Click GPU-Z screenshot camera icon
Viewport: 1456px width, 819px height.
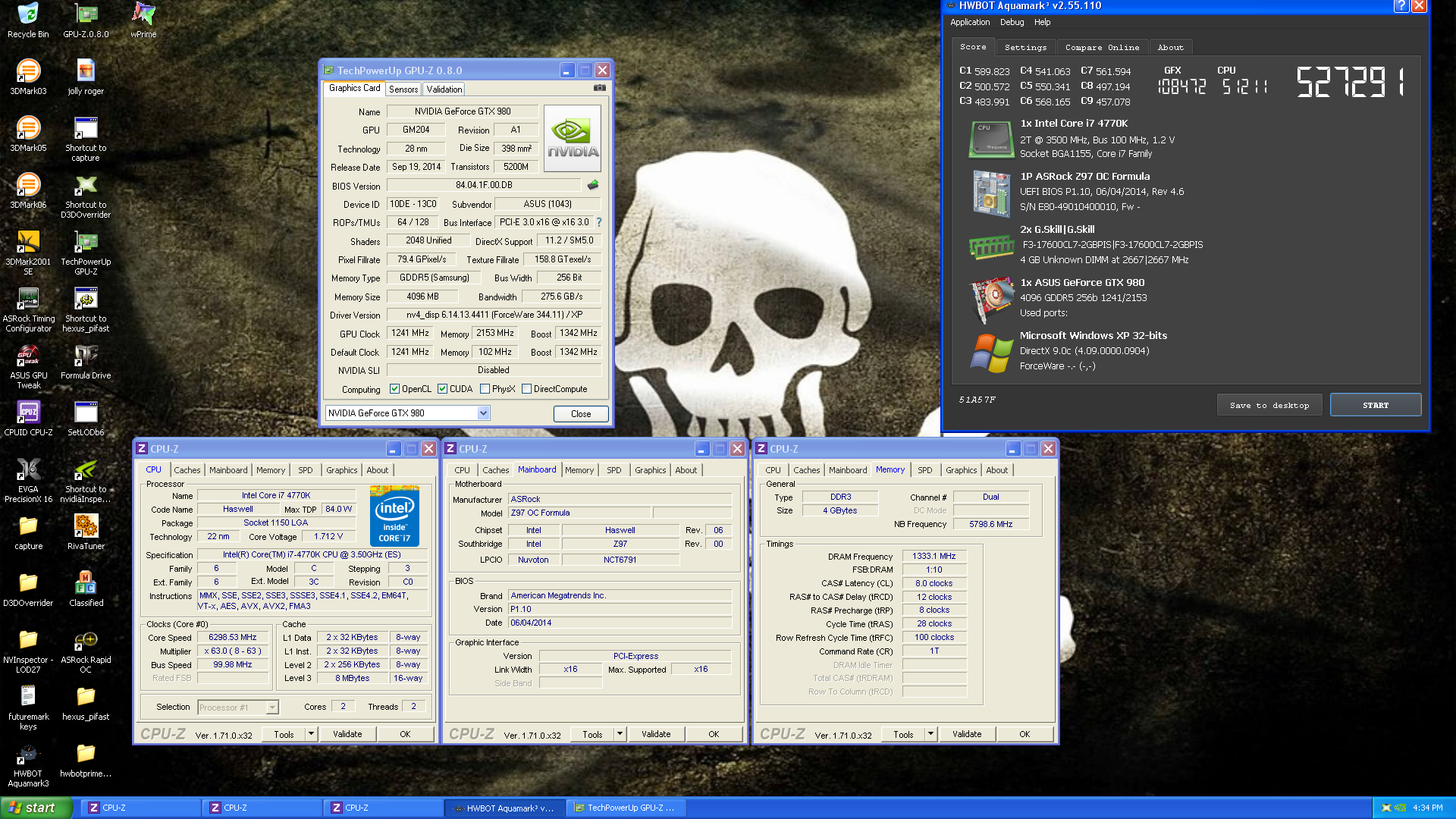click(x=599, y=88)
